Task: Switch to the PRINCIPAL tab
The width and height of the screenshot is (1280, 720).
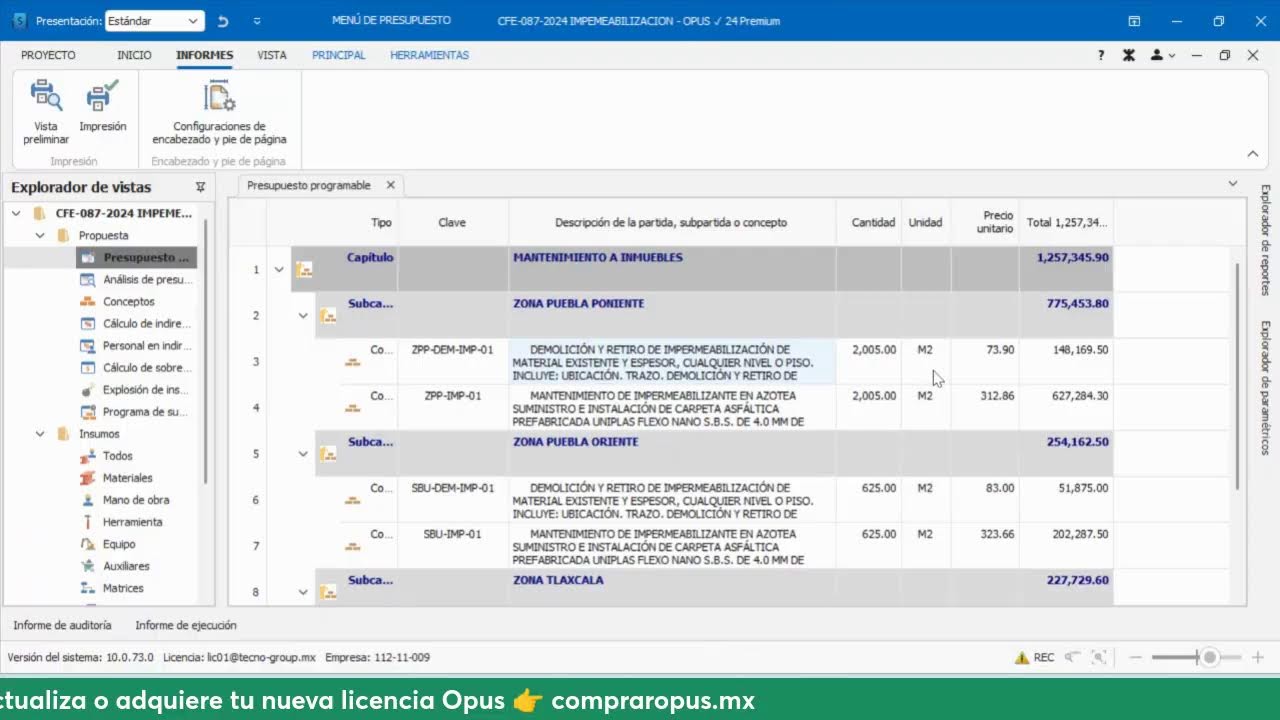Action: pos(339,56)
